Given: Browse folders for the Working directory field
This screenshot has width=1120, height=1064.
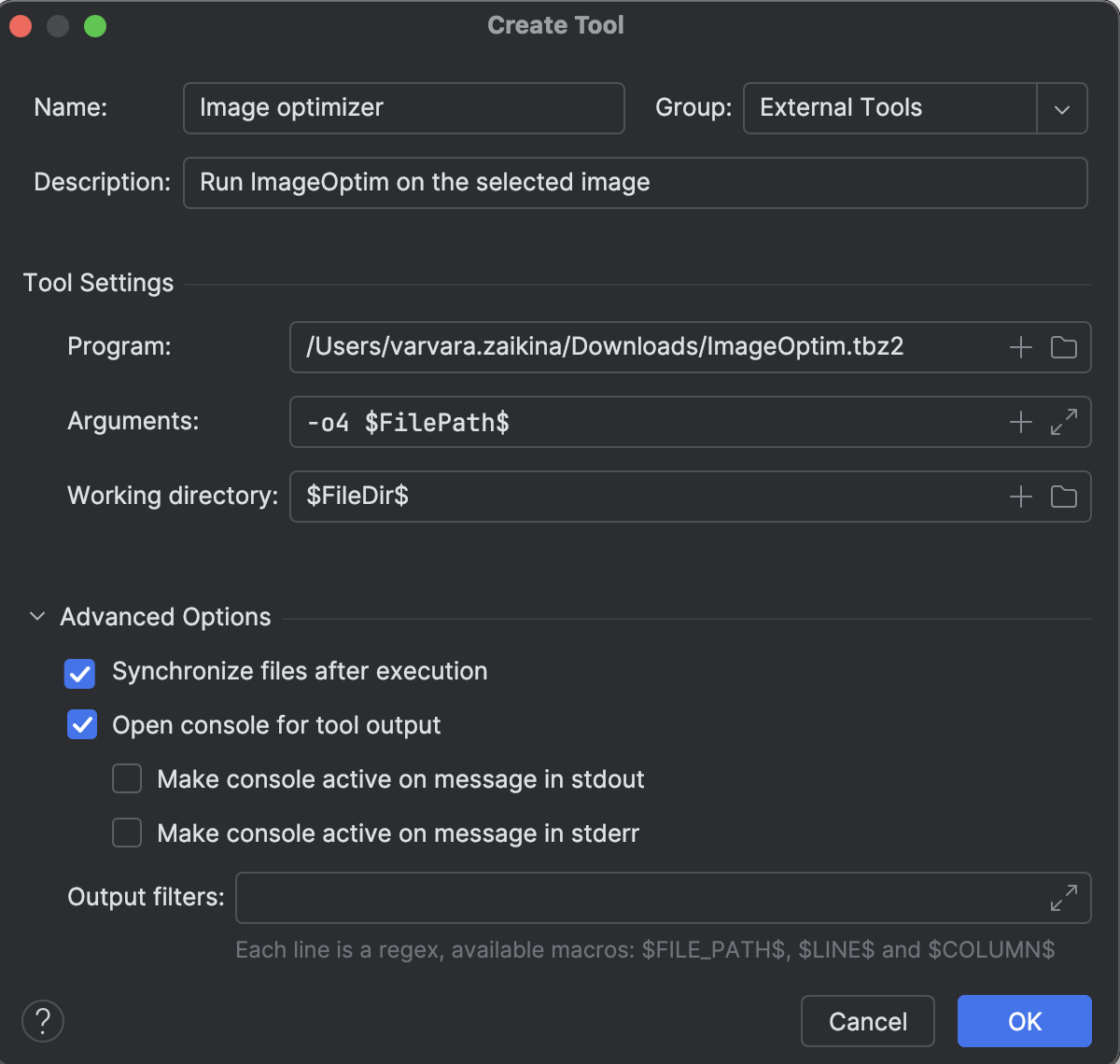Looking at the screenshot, I should (1063, 497).
